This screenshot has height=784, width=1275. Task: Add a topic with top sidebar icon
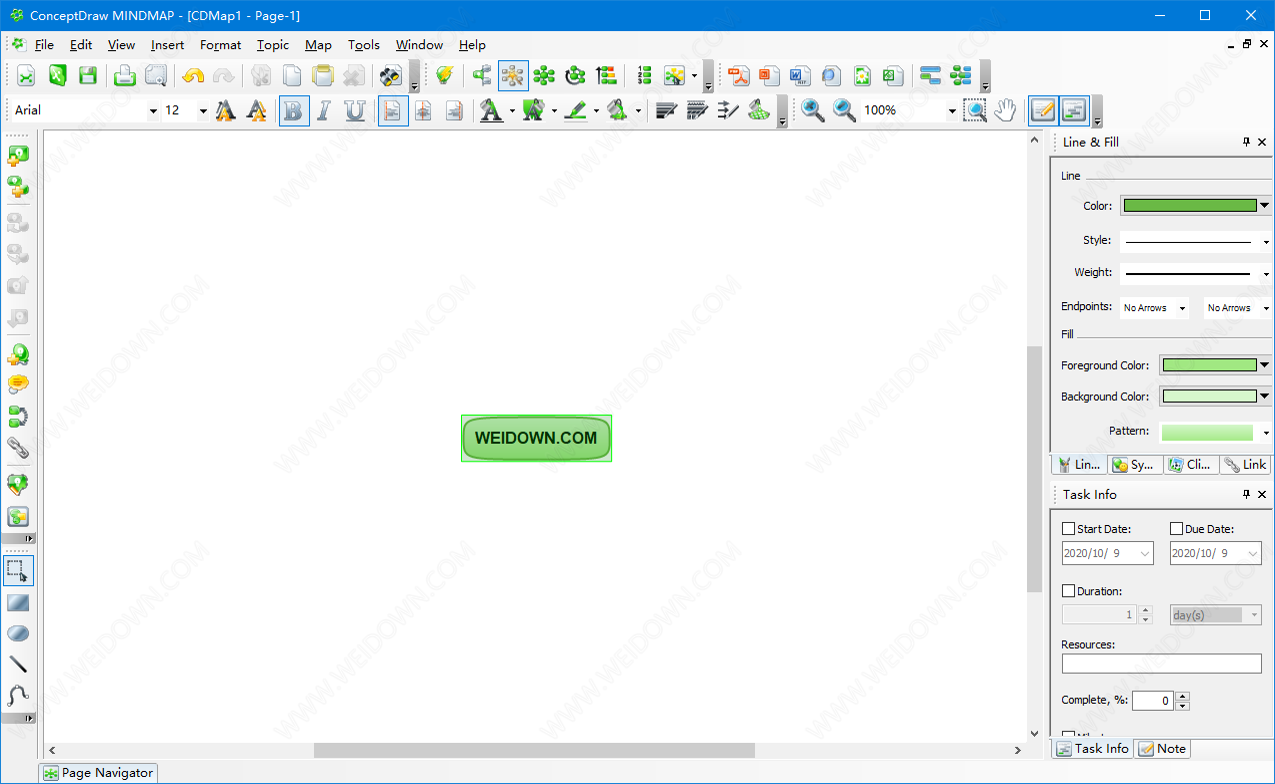click(18, 155)
